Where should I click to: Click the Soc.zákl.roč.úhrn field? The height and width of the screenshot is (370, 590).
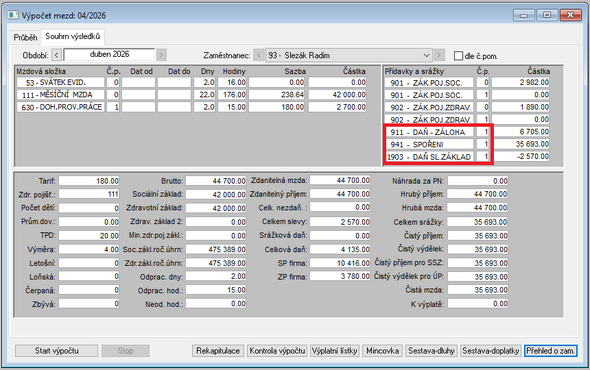216,249
